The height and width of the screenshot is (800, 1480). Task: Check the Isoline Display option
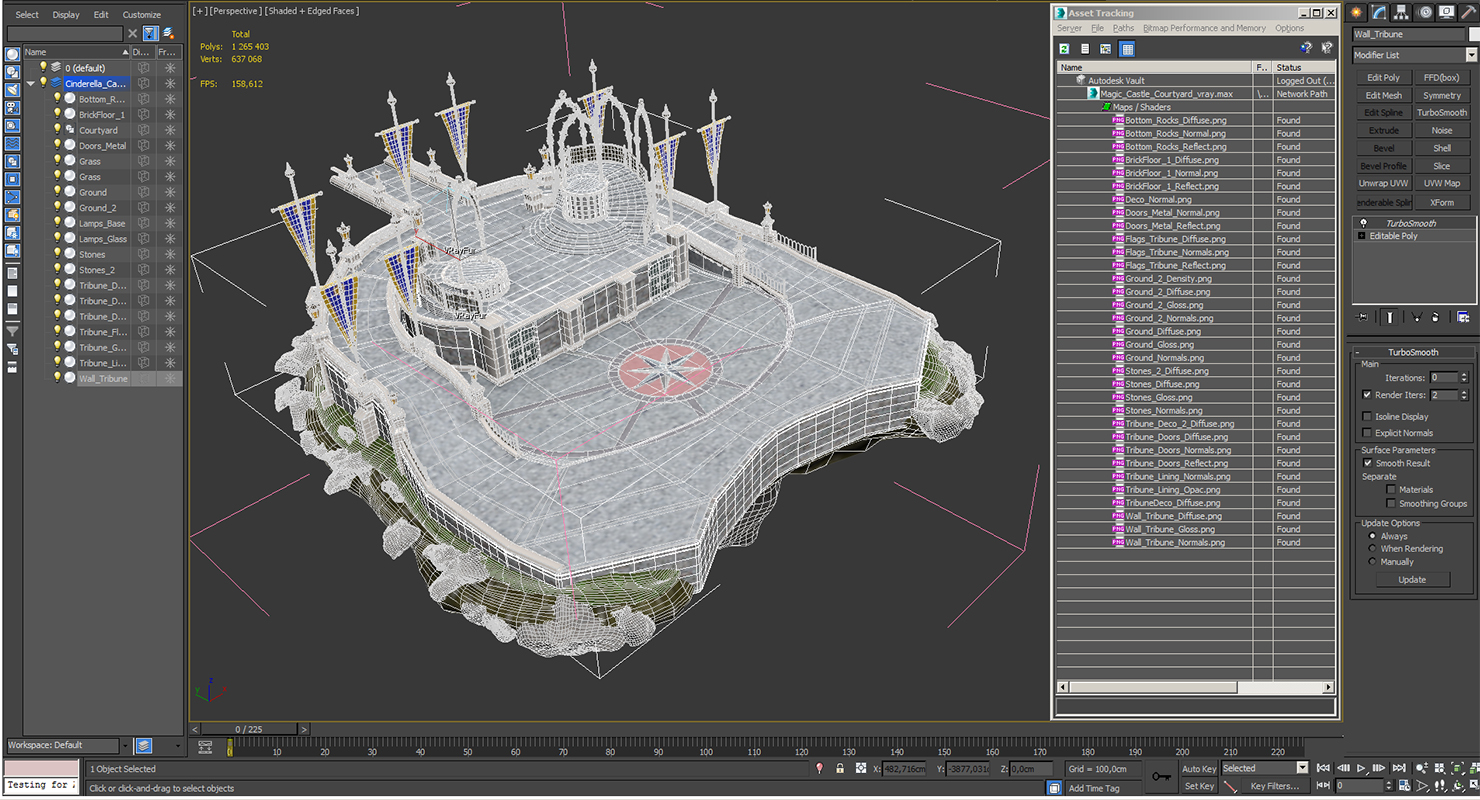1367,416
